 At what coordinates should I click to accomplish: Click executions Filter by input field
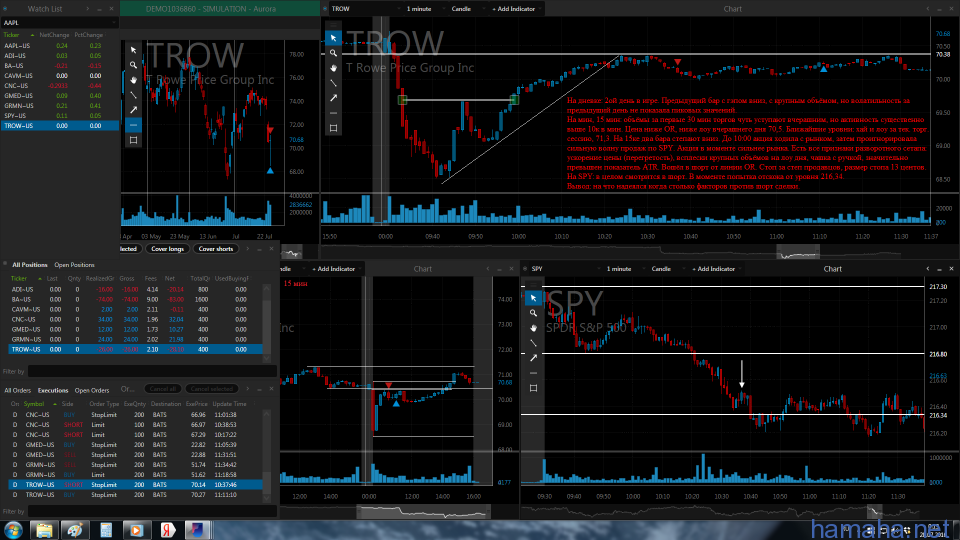click(151, 511)
